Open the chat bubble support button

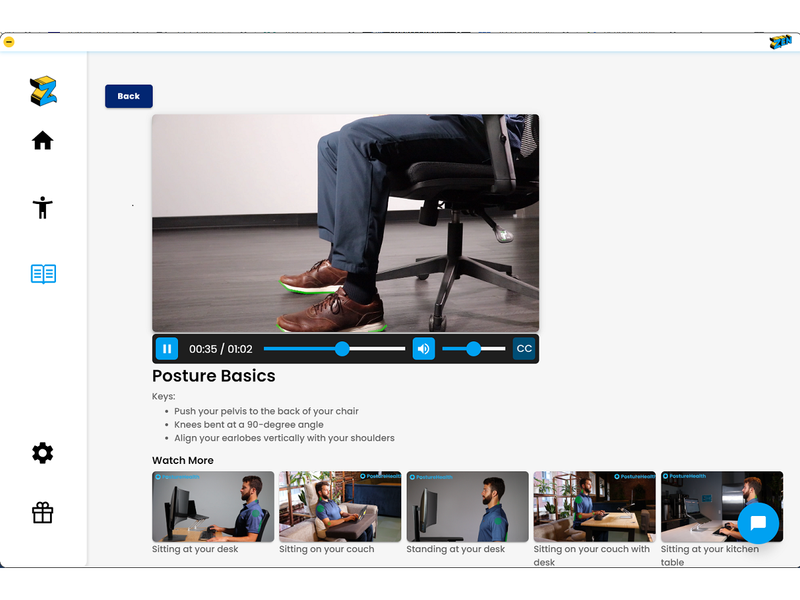757,523
